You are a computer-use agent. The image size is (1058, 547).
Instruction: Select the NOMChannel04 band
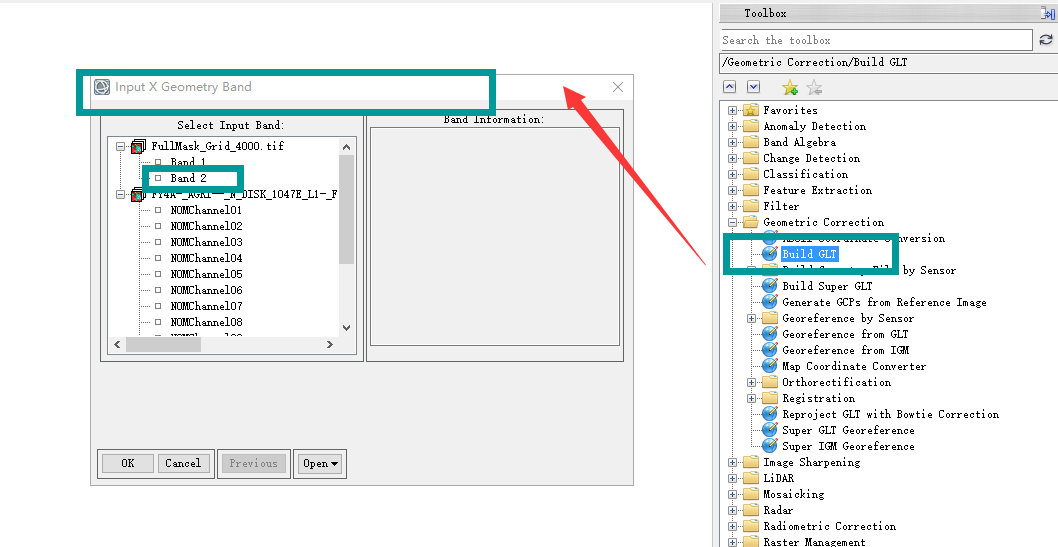point(206,258)
